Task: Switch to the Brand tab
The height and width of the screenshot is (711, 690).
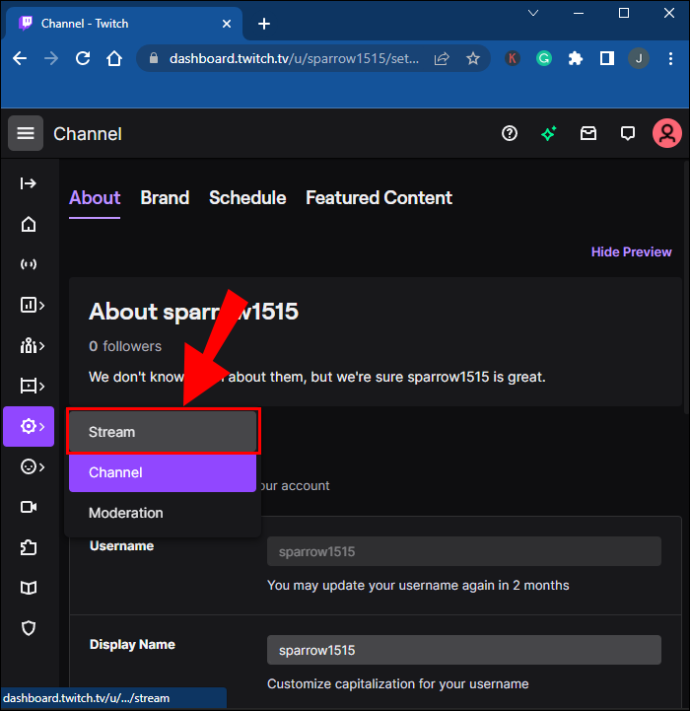Action: (x=165, y=198)
